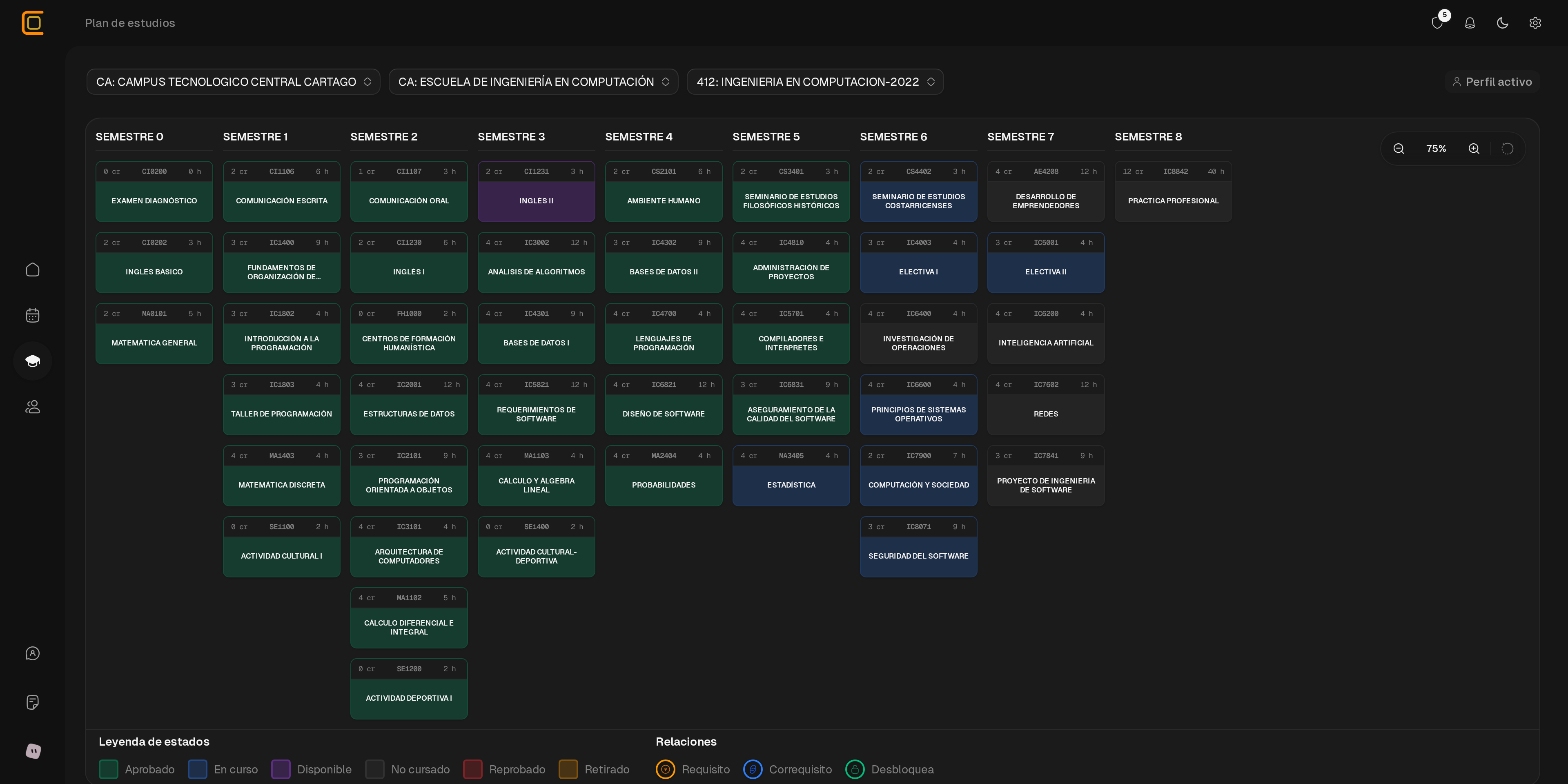Image resolution: width=1568 pixels, height=784 pixels.
Task: Select the MATEMÁTICA DISCRETA course card
Action: [282, 475]
